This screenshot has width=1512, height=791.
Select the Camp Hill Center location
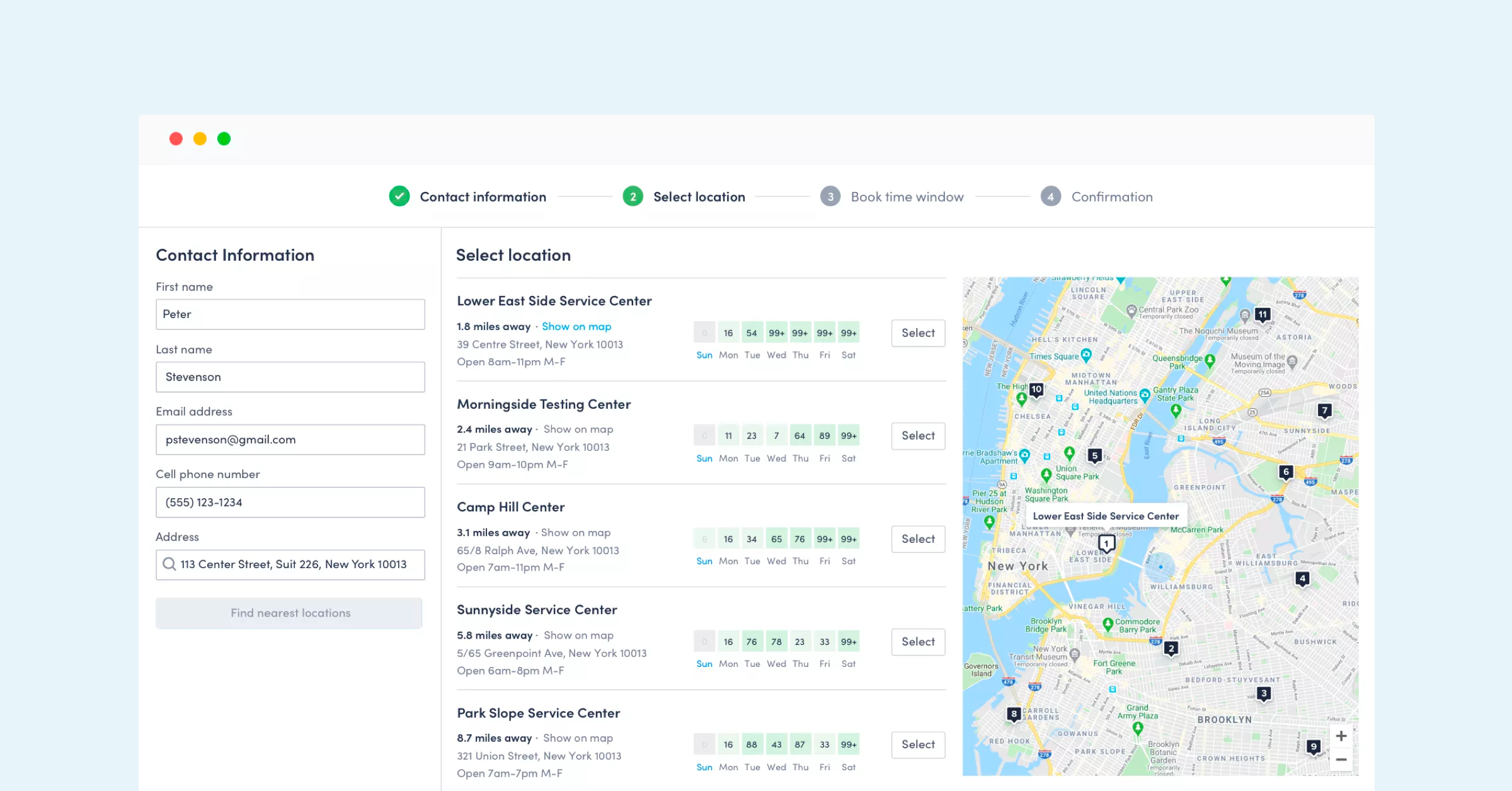(x=918, y=539)
